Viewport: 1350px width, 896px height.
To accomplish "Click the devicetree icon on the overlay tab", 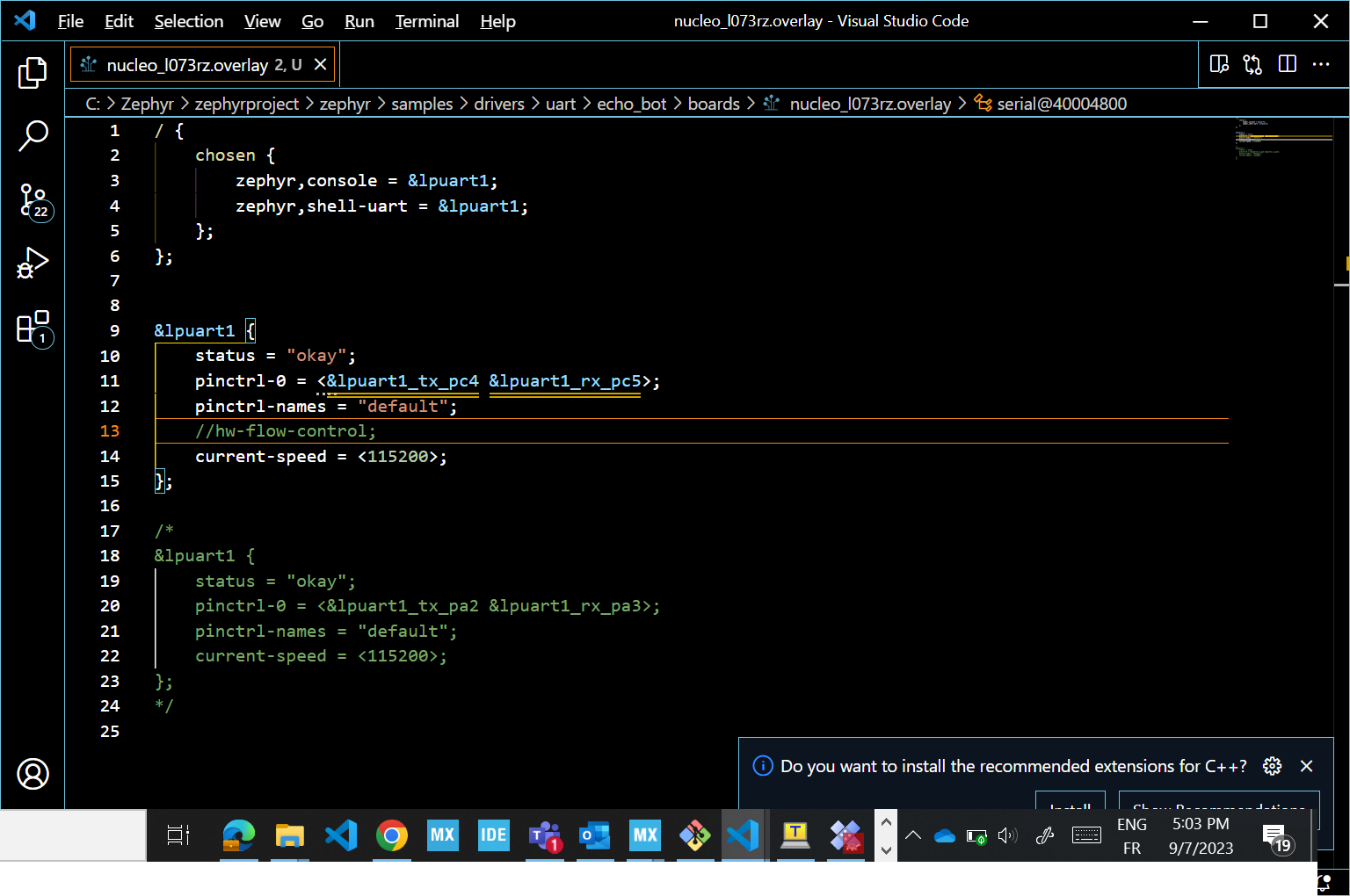I will pos(86,63).
